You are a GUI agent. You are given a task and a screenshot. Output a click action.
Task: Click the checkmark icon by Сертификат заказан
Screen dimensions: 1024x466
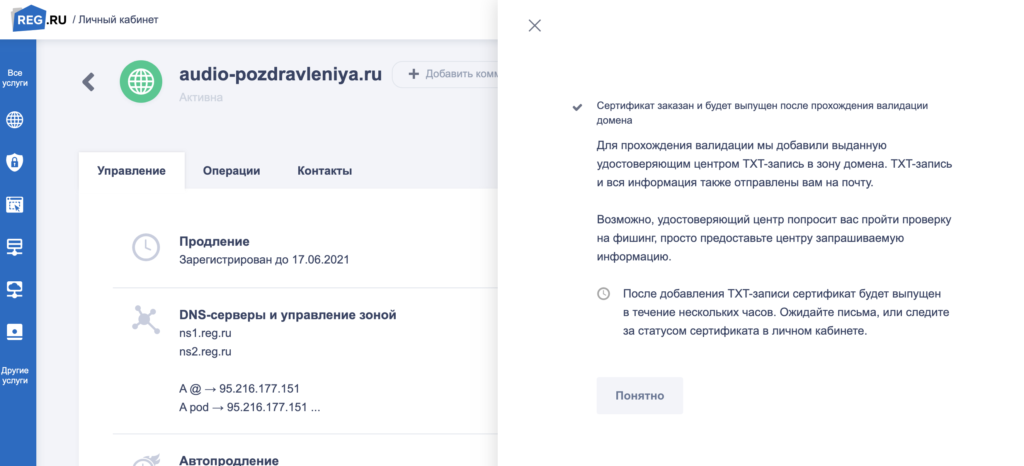(577, 107)
